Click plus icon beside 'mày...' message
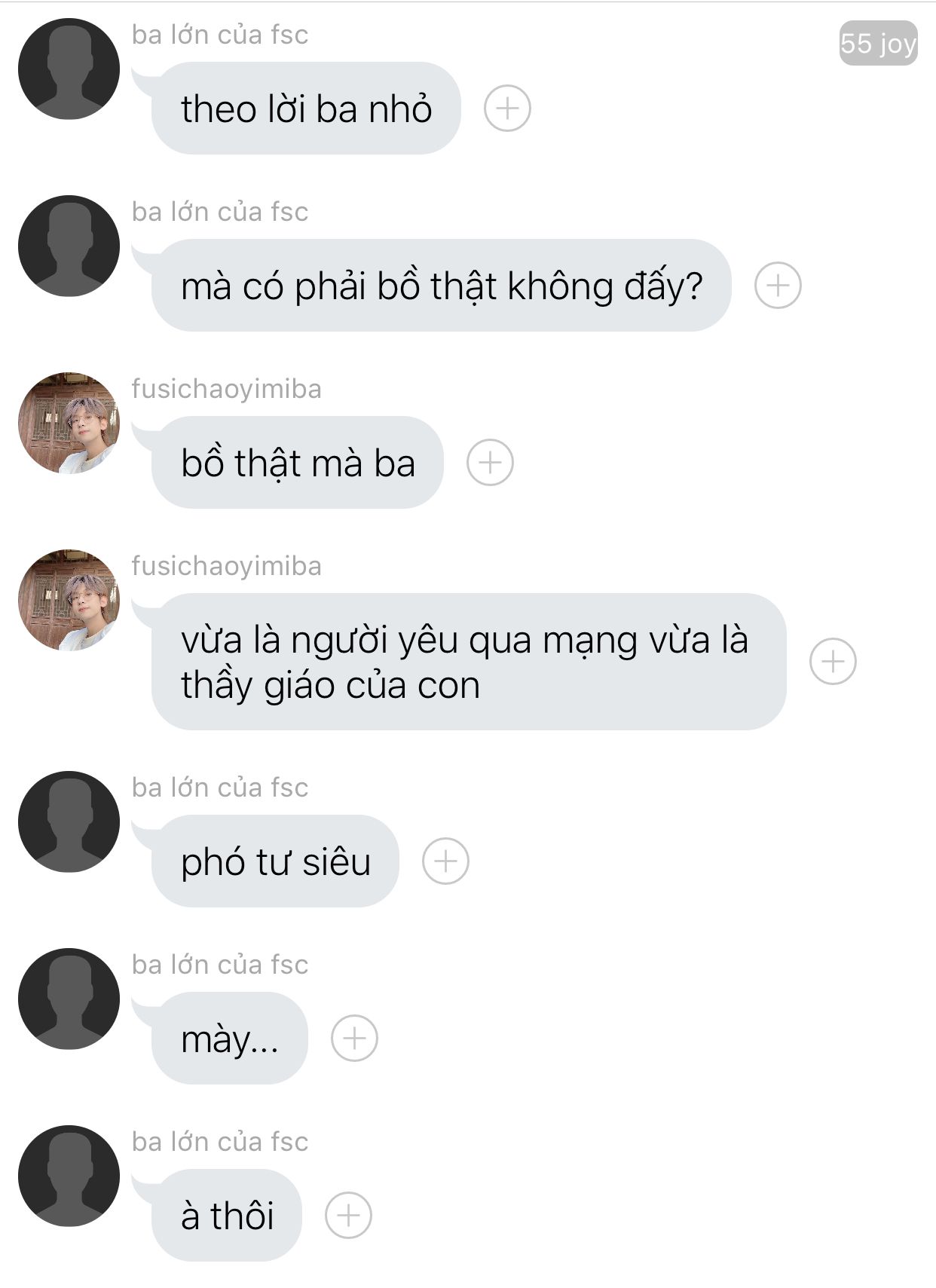936x1288 pixels. point(354,1038)
